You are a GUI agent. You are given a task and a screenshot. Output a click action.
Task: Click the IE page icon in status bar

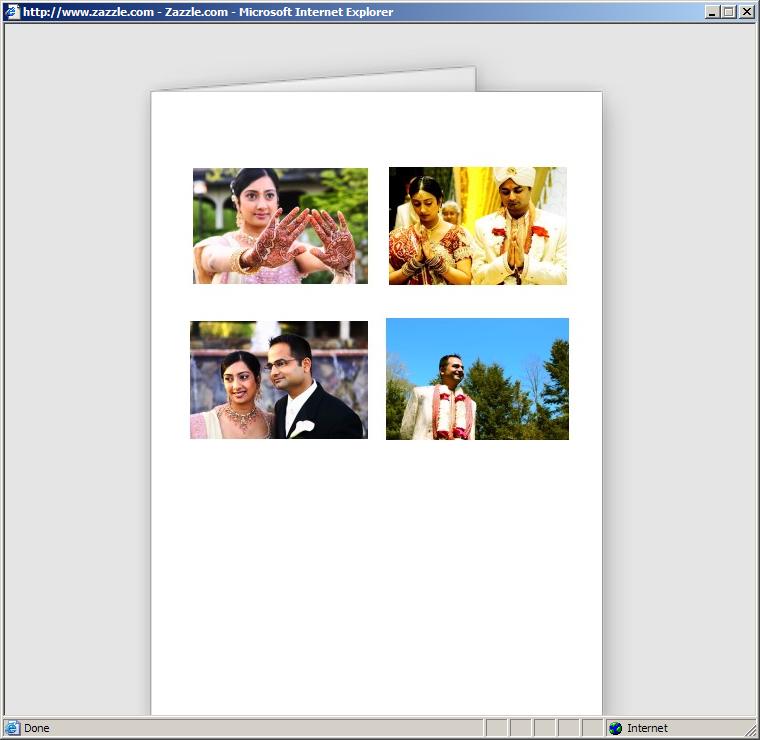(12, 728)
